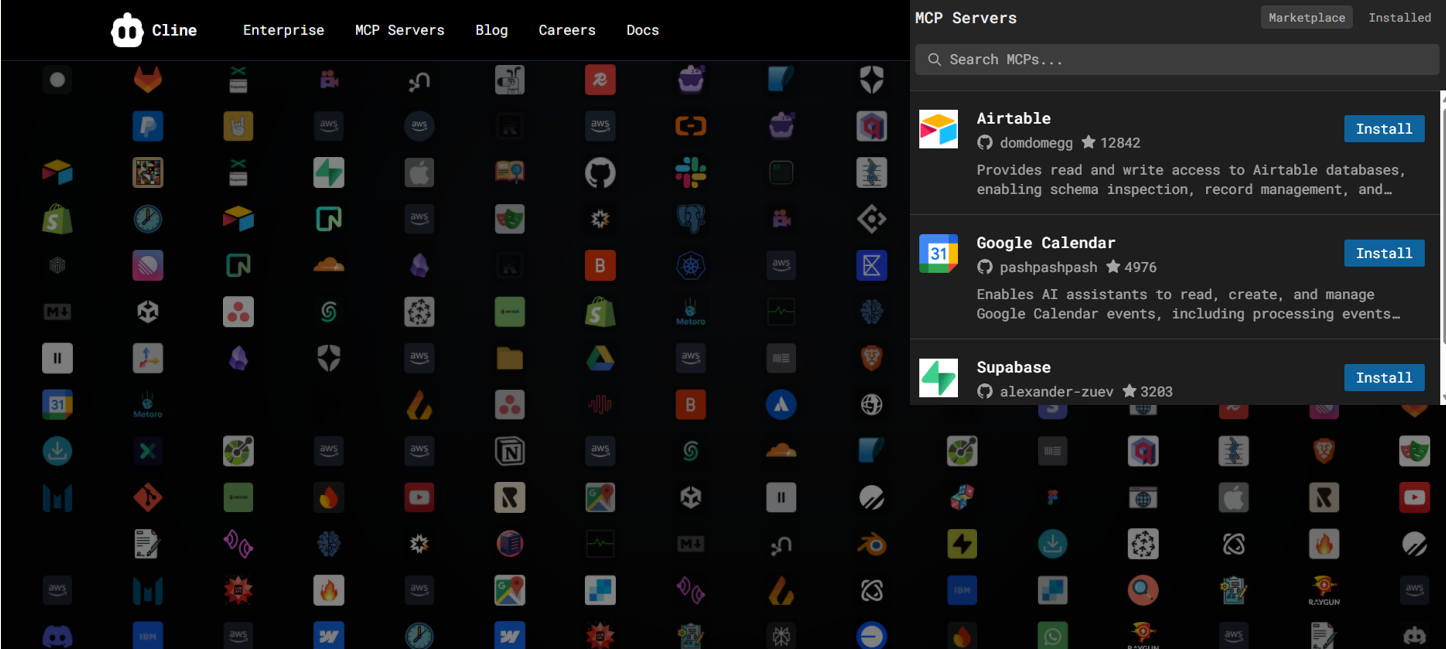Focus the Search MCPs field
Viewport: 1446px width, 649px height.
point(1177,59)
